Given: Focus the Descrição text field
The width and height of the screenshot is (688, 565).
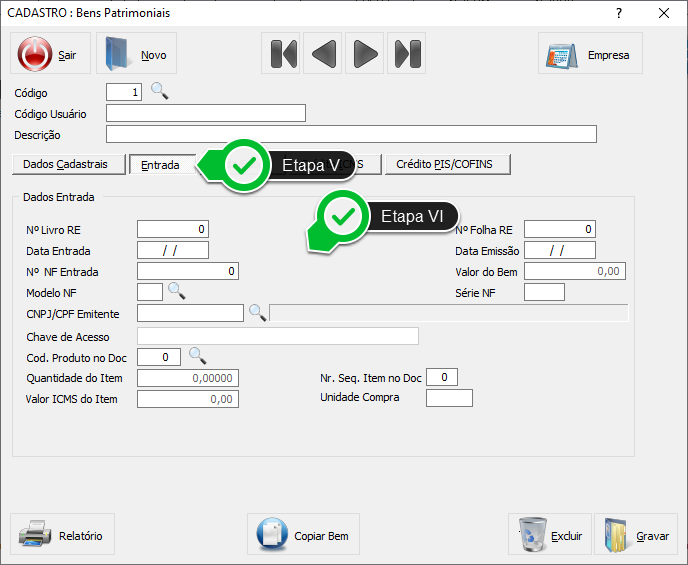Looking at the screenshot, I should pyautogui.click(x=351, y=134).
